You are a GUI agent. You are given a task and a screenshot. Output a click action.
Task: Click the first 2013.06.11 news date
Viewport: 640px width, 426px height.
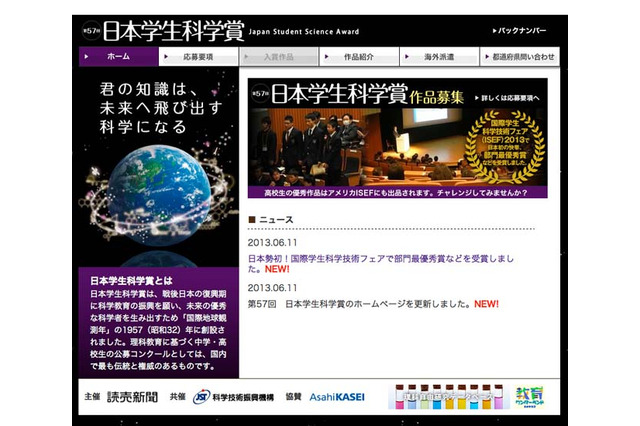tap(272, 243)
